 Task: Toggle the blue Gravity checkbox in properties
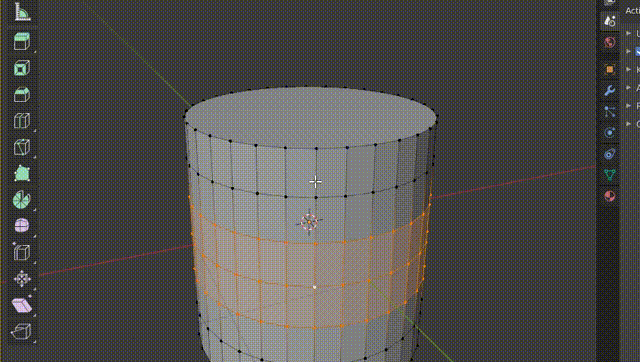[x=638, y=52]
